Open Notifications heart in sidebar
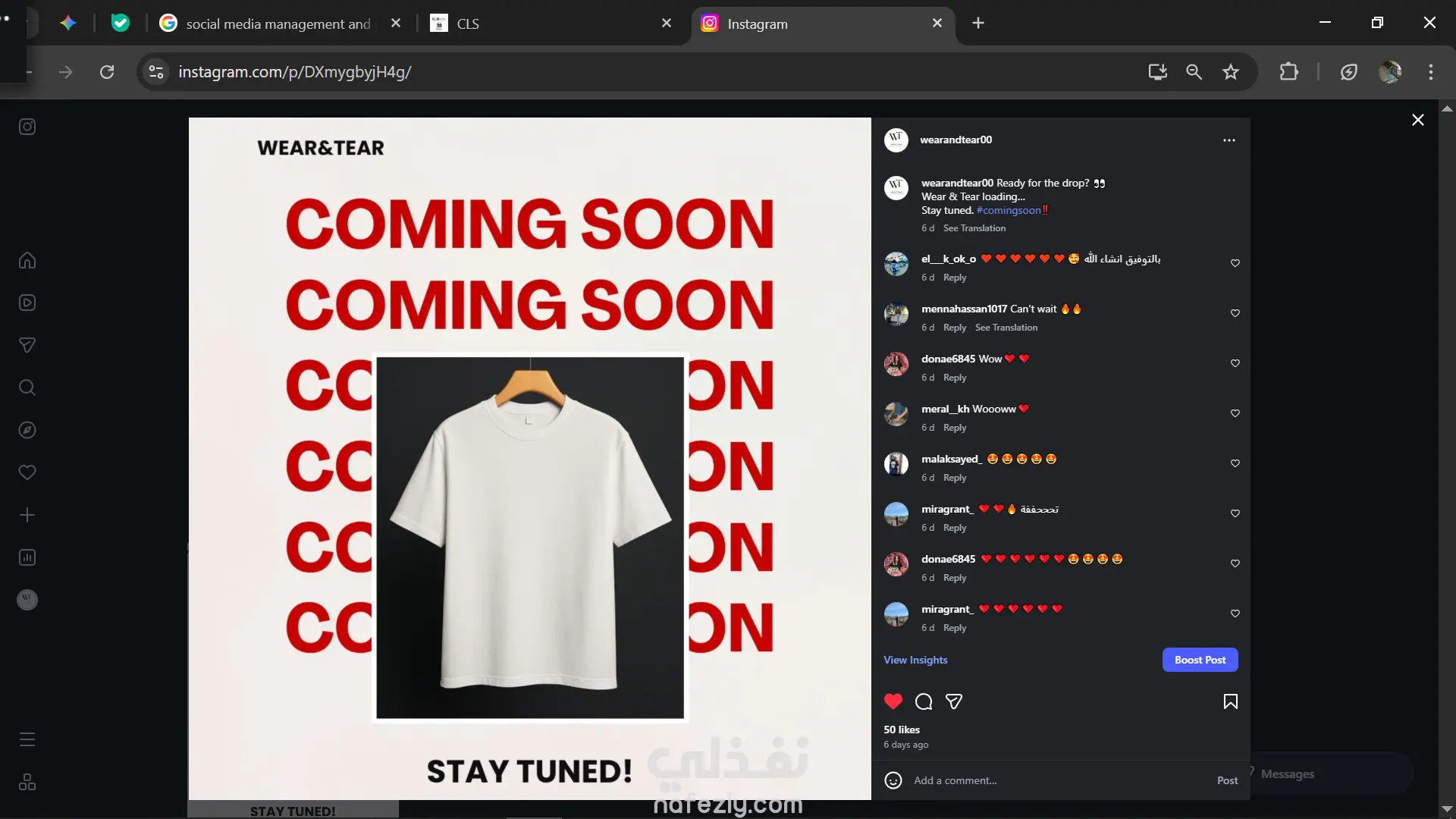The image size is (1456, 819). coord(27,472)
